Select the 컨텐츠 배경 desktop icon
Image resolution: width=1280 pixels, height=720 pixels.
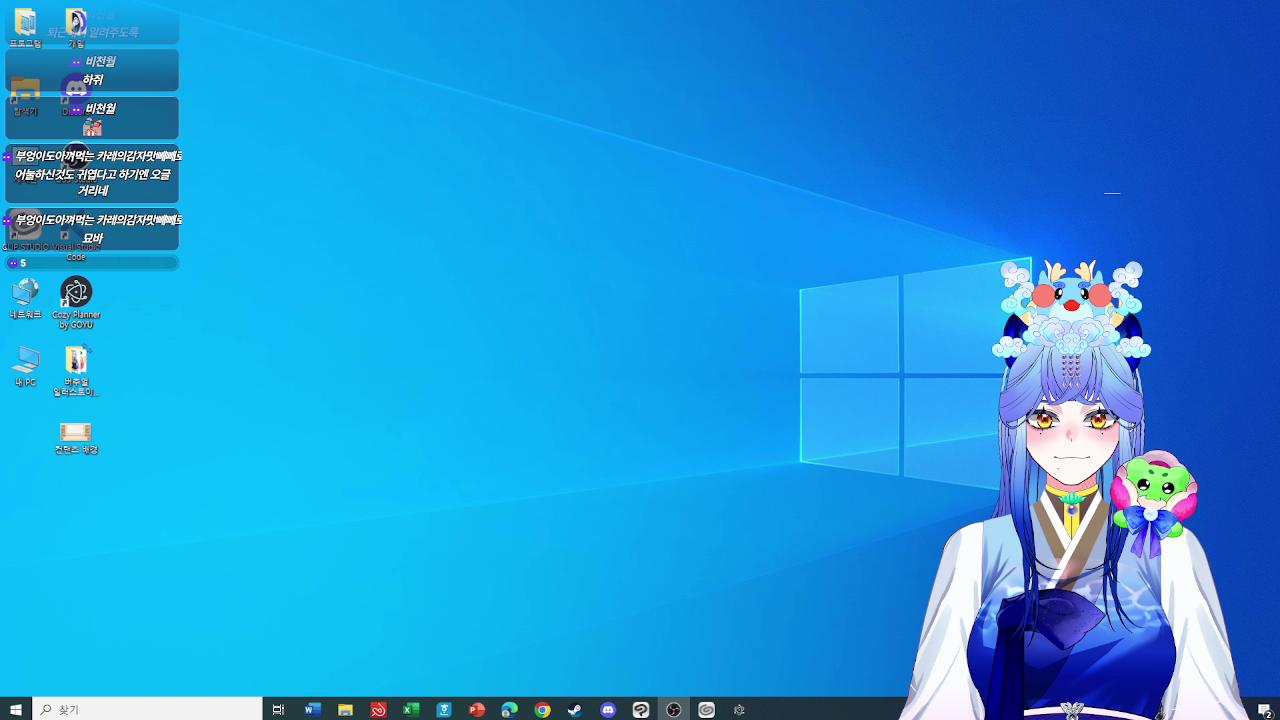pos(76,437)
